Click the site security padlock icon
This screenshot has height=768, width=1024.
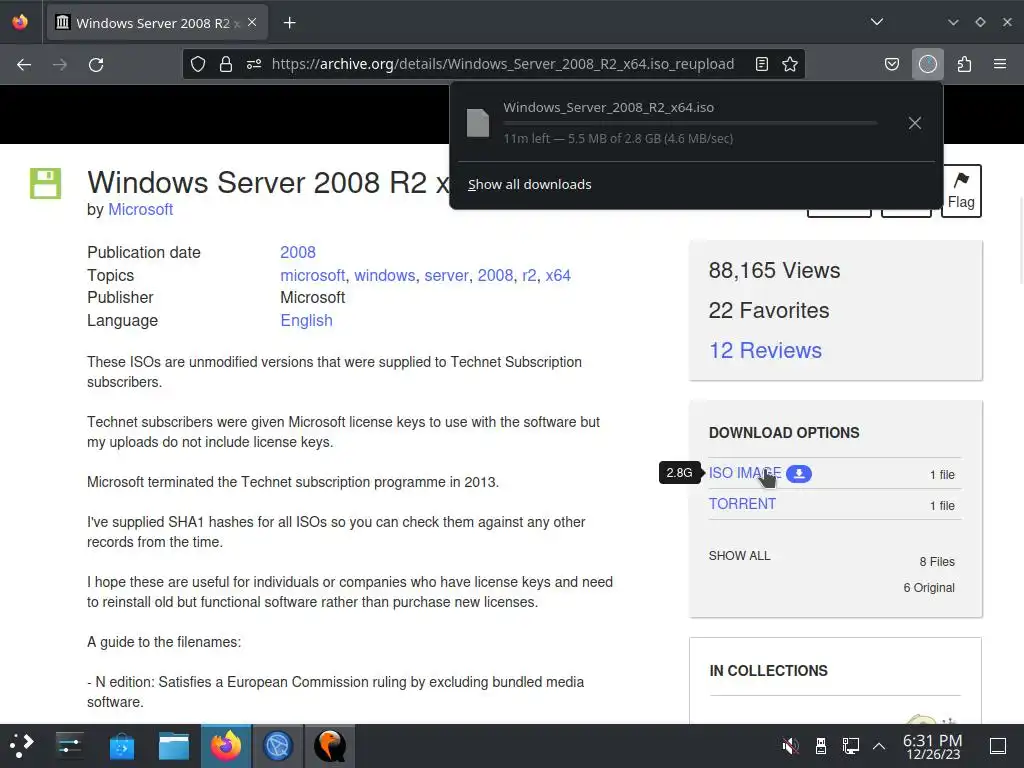(x=226, y=64)
